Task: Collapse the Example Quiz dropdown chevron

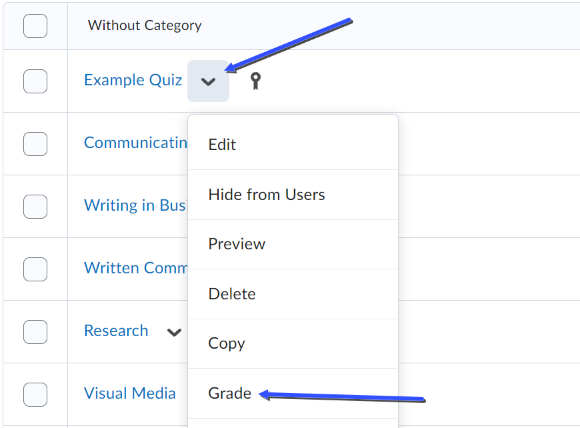Action: tap(208, 81)
